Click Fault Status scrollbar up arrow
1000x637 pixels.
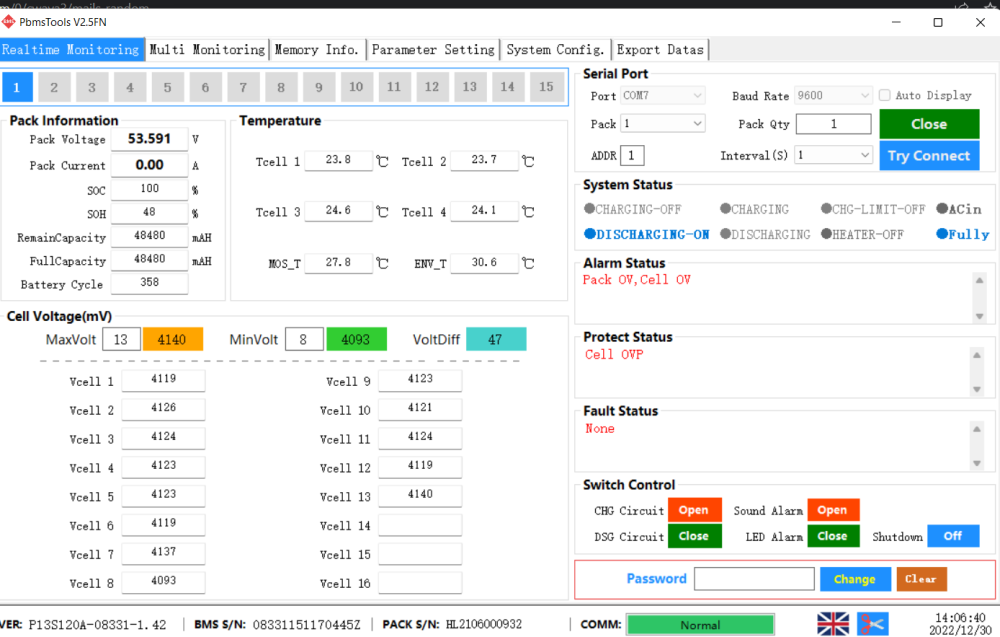click(977, 429)
